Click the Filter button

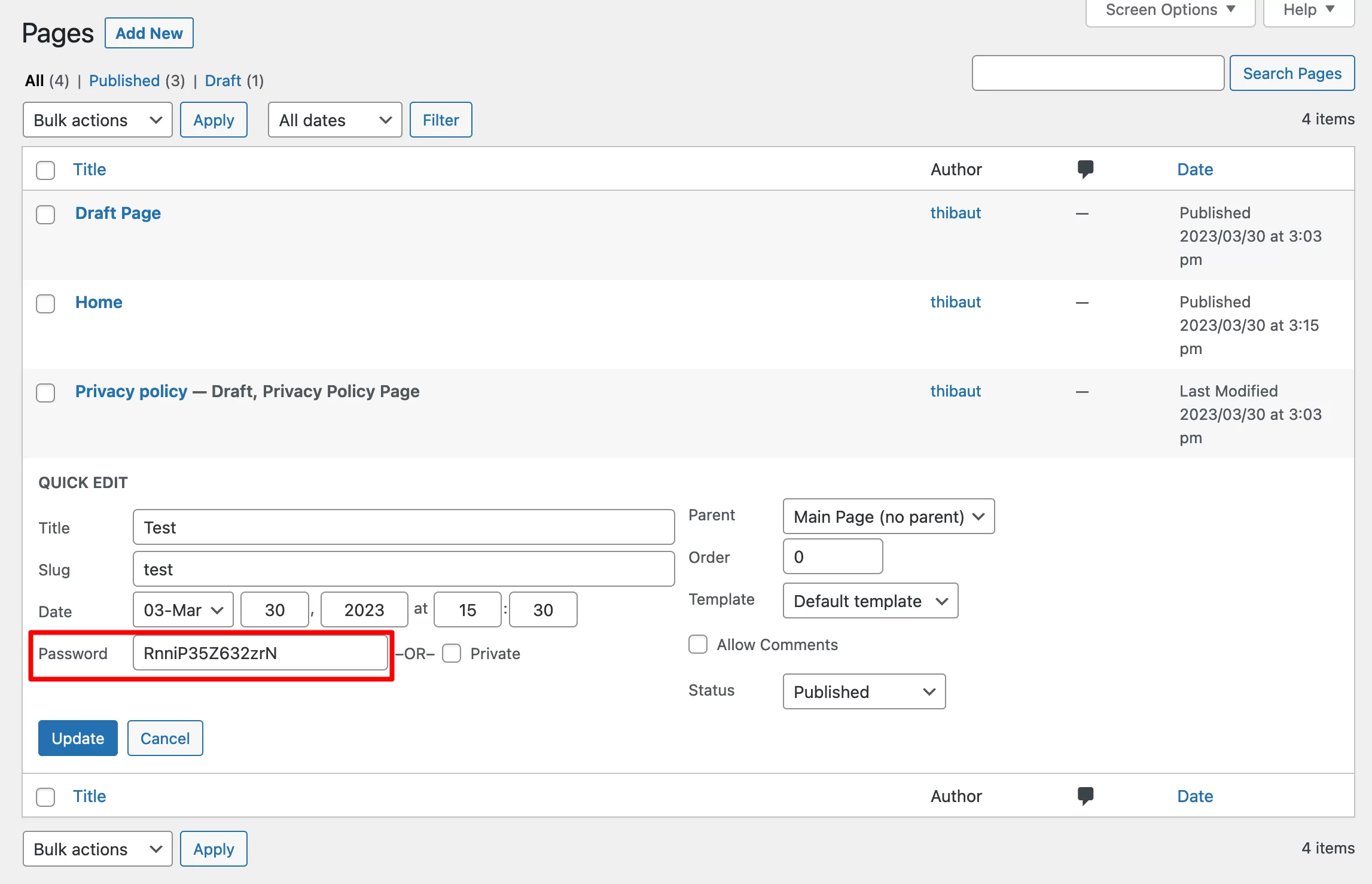(x=441, y=120)
